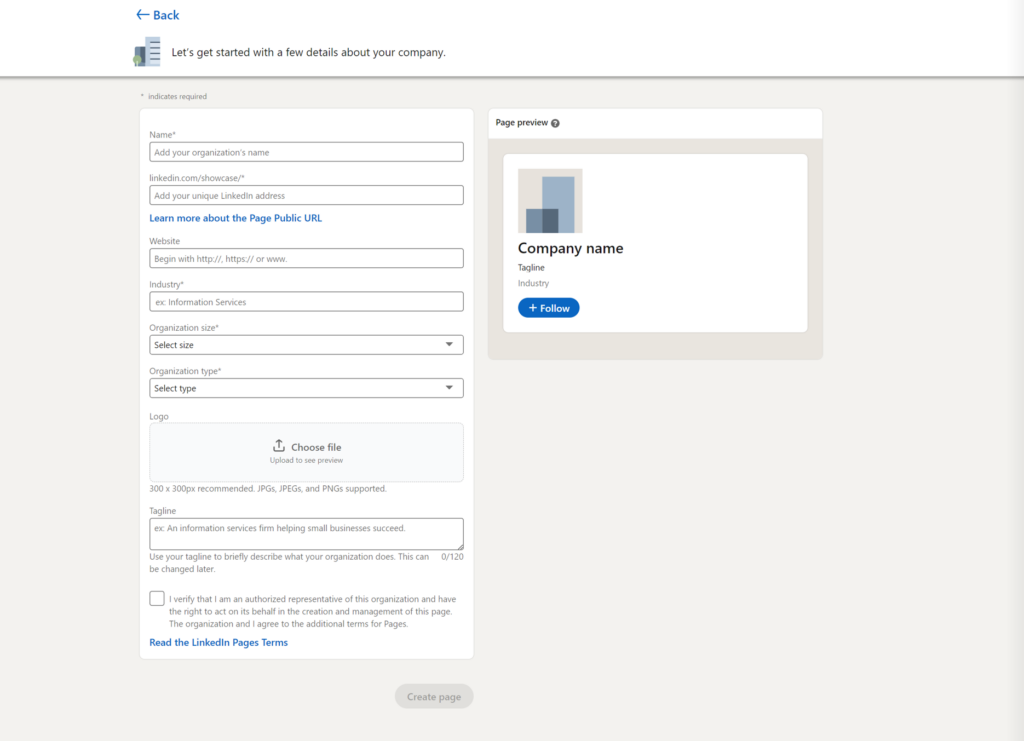Image resolution: width=1024 pixels, height=741 pixels.
Task: Click the Industry input field
Action: point(306,301)
